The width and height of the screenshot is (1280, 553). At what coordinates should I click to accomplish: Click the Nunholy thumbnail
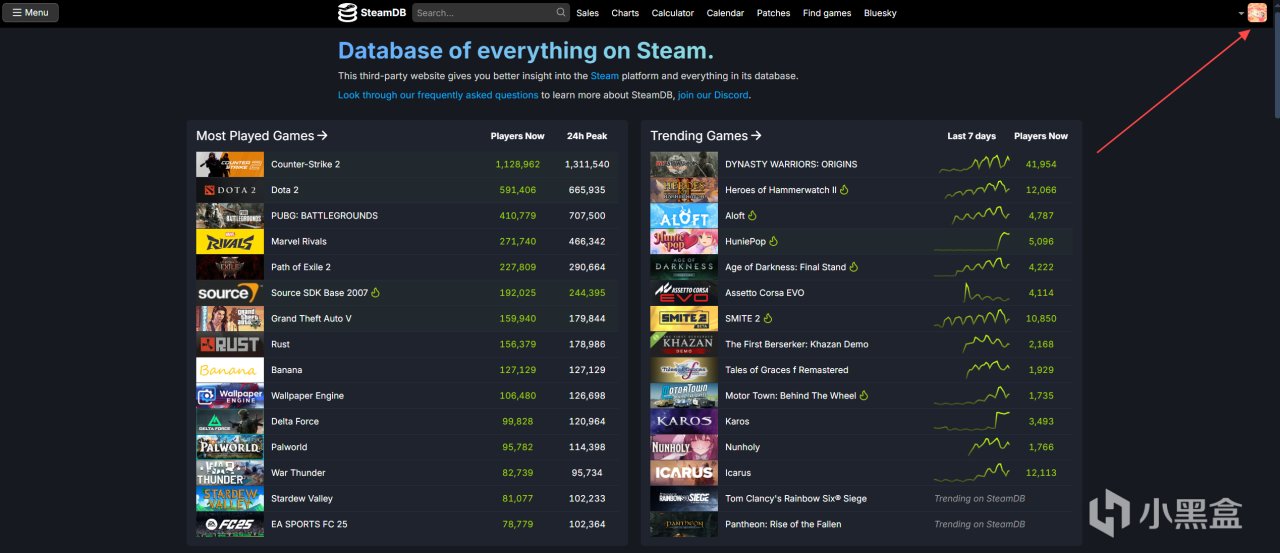coord(684,447)
